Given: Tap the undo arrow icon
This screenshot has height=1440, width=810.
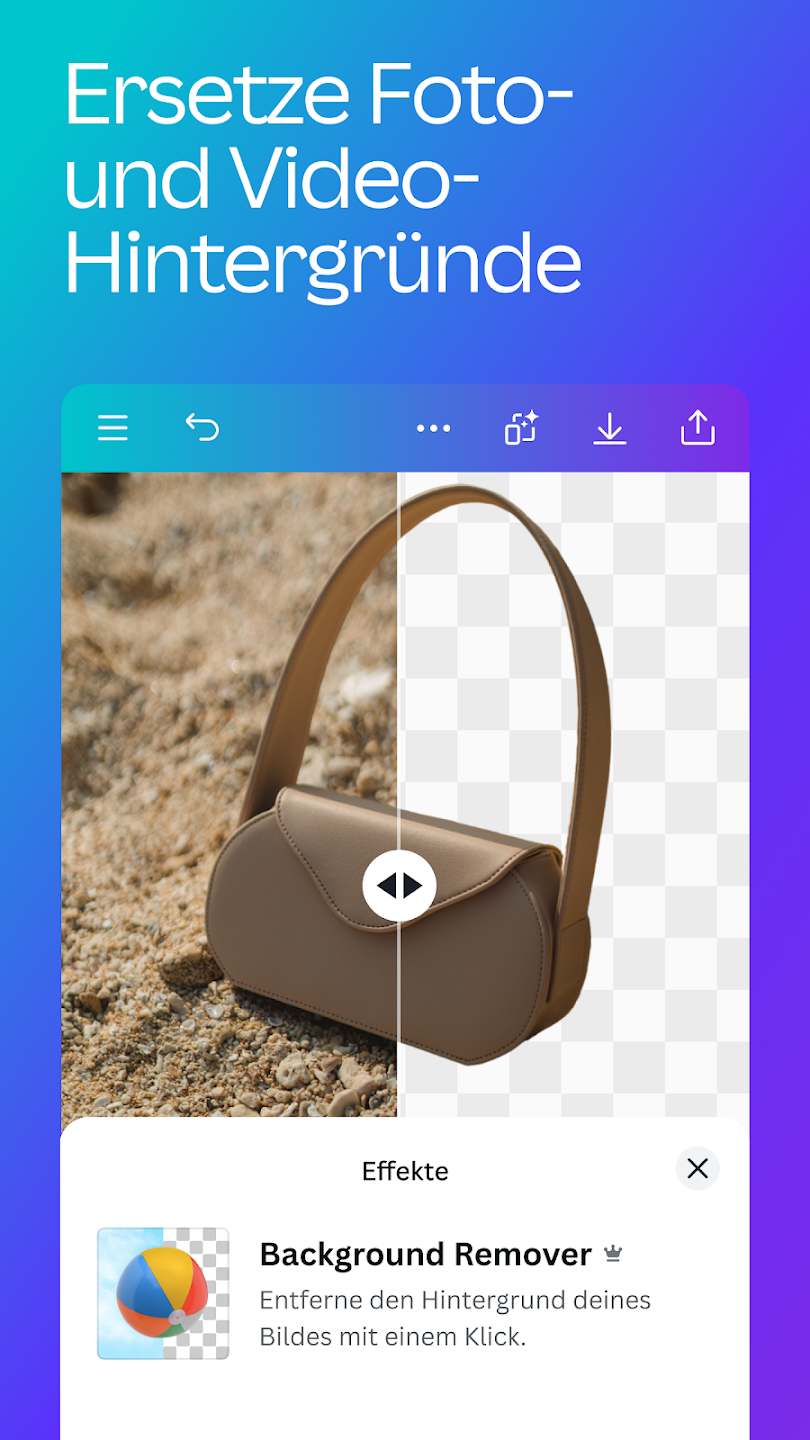Looking at the screenshot, I should pos(202,428).
